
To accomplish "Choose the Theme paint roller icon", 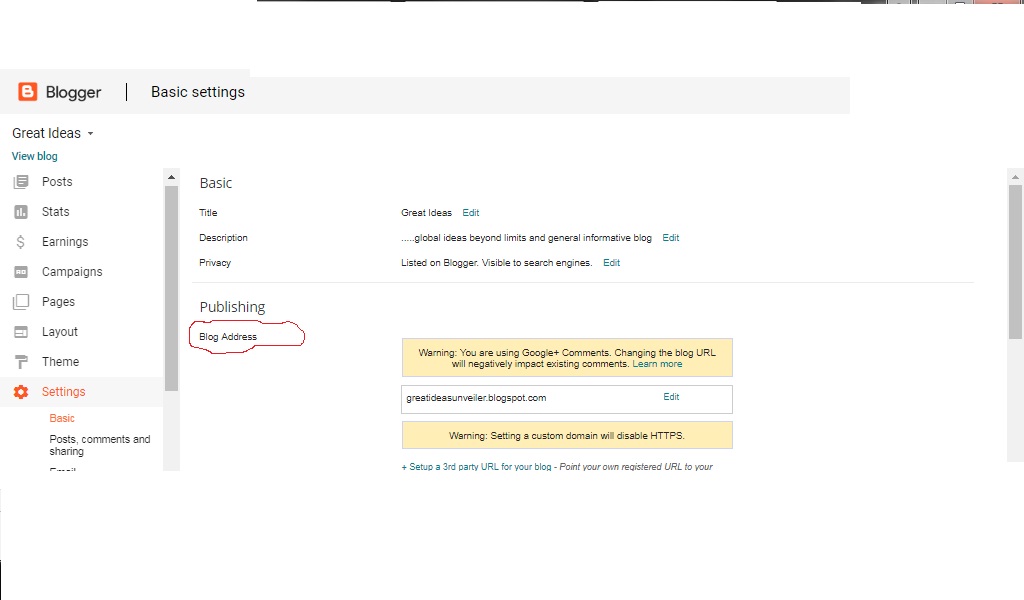I will pos(21,362).
